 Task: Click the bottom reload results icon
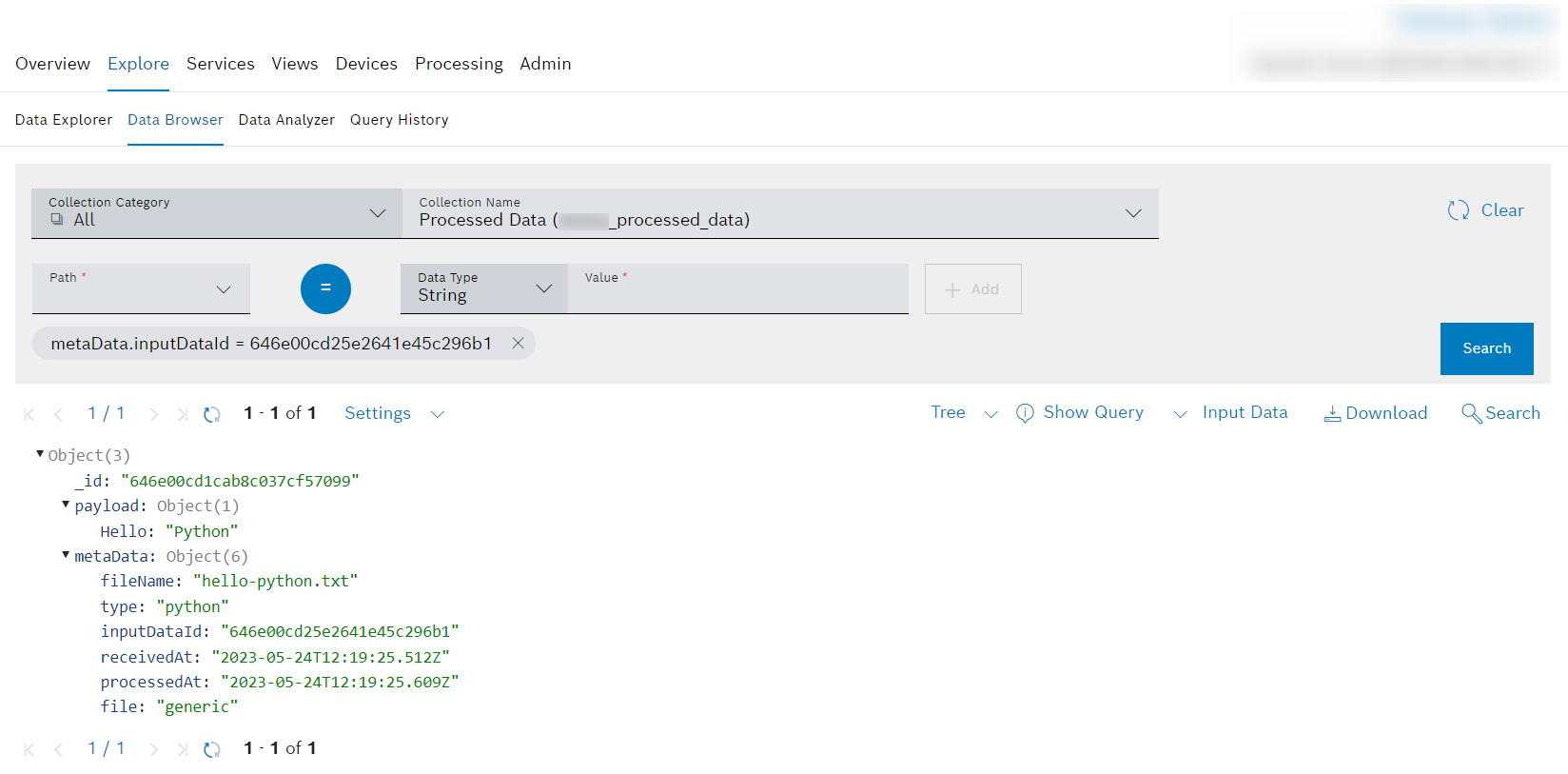212,749
